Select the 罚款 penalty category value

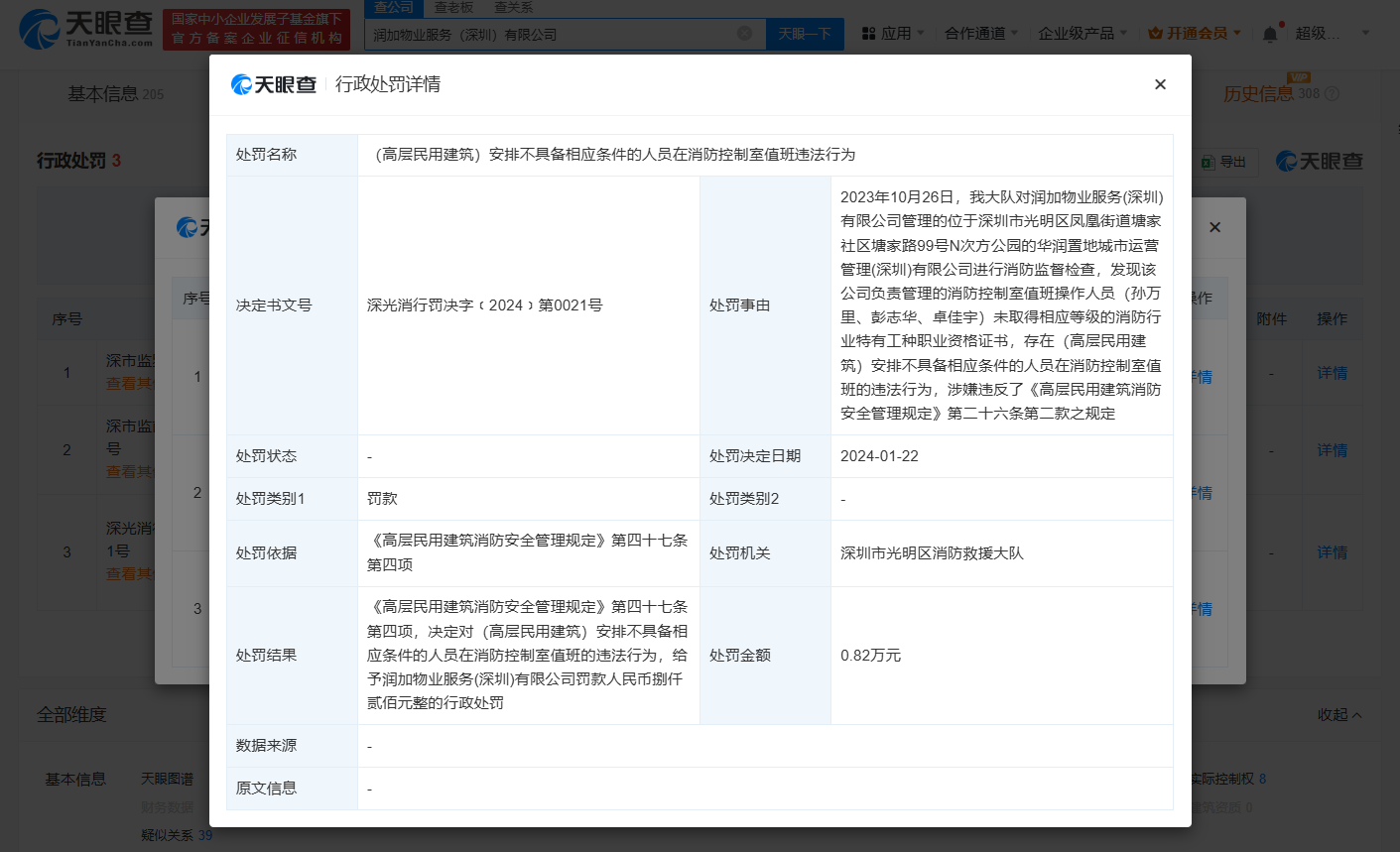tap(382, 499)
